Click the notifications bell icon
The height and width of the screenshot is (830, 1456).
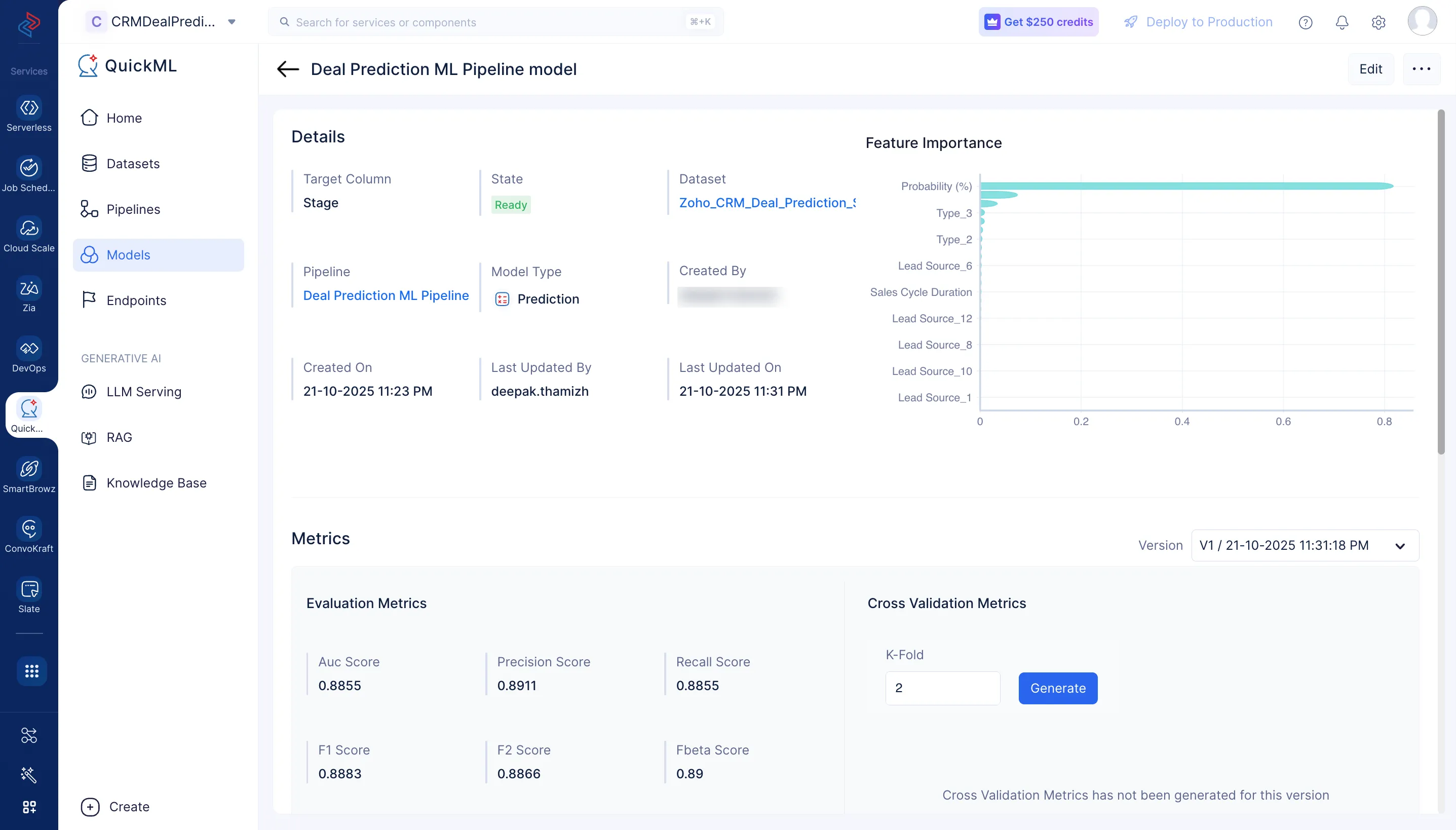coord(1342,22)
